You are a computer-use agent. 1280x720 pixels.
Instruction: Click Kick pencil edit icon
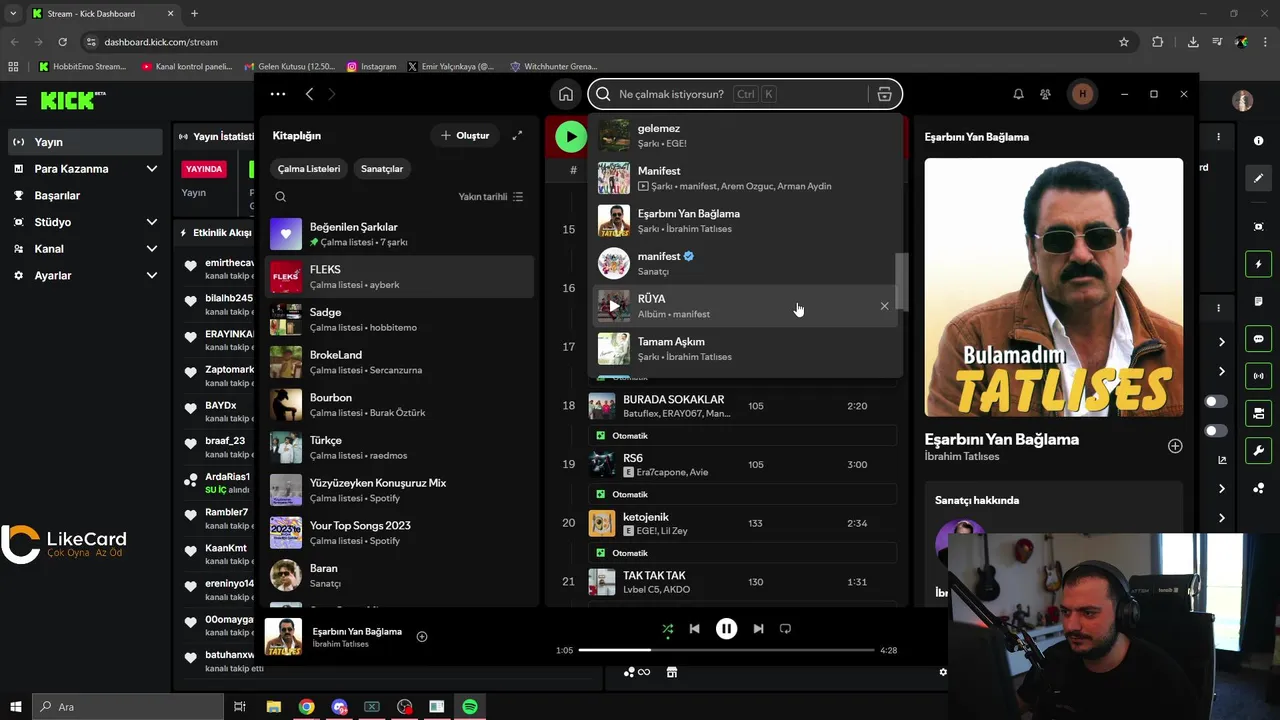pyautogui.click(x=1258, y=178)
